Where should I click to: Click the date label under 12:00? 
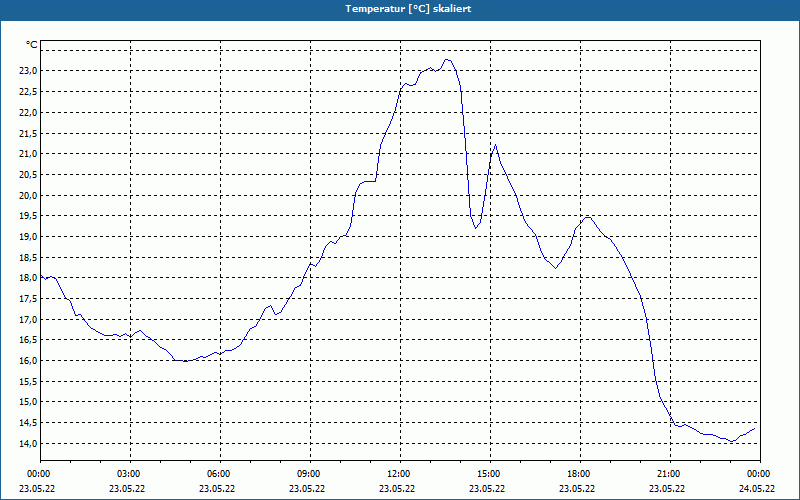(x=397, y=489)
